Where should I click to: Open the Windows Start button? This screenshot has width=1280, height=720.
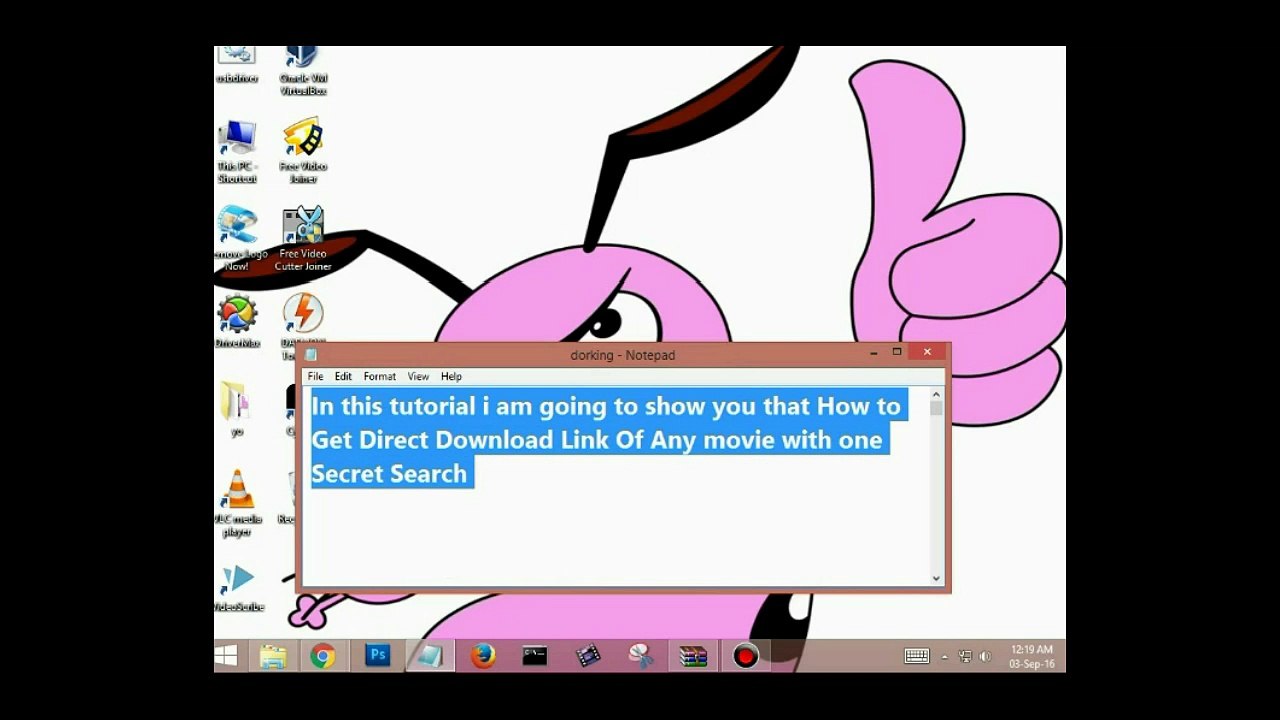coord(226,656)
